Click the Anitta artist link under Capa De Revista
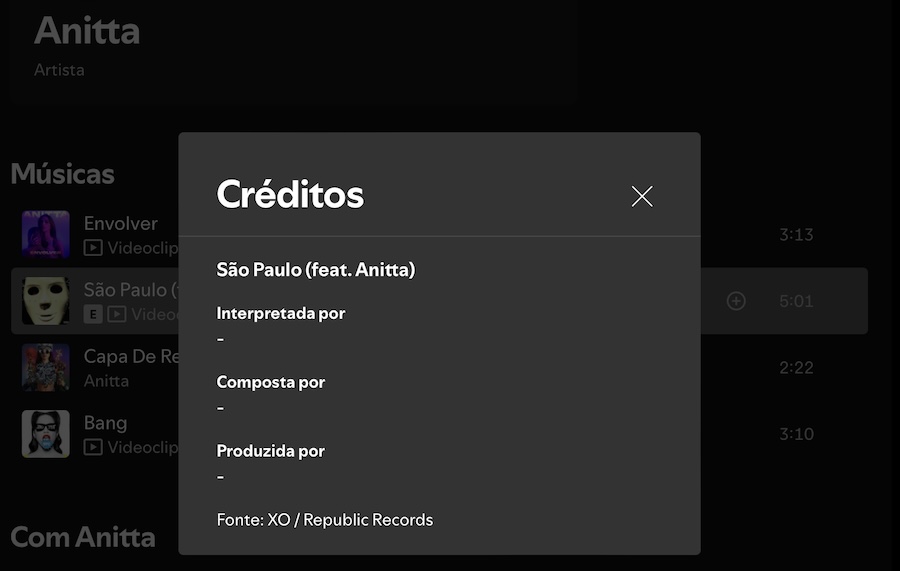 pos(106,381)
